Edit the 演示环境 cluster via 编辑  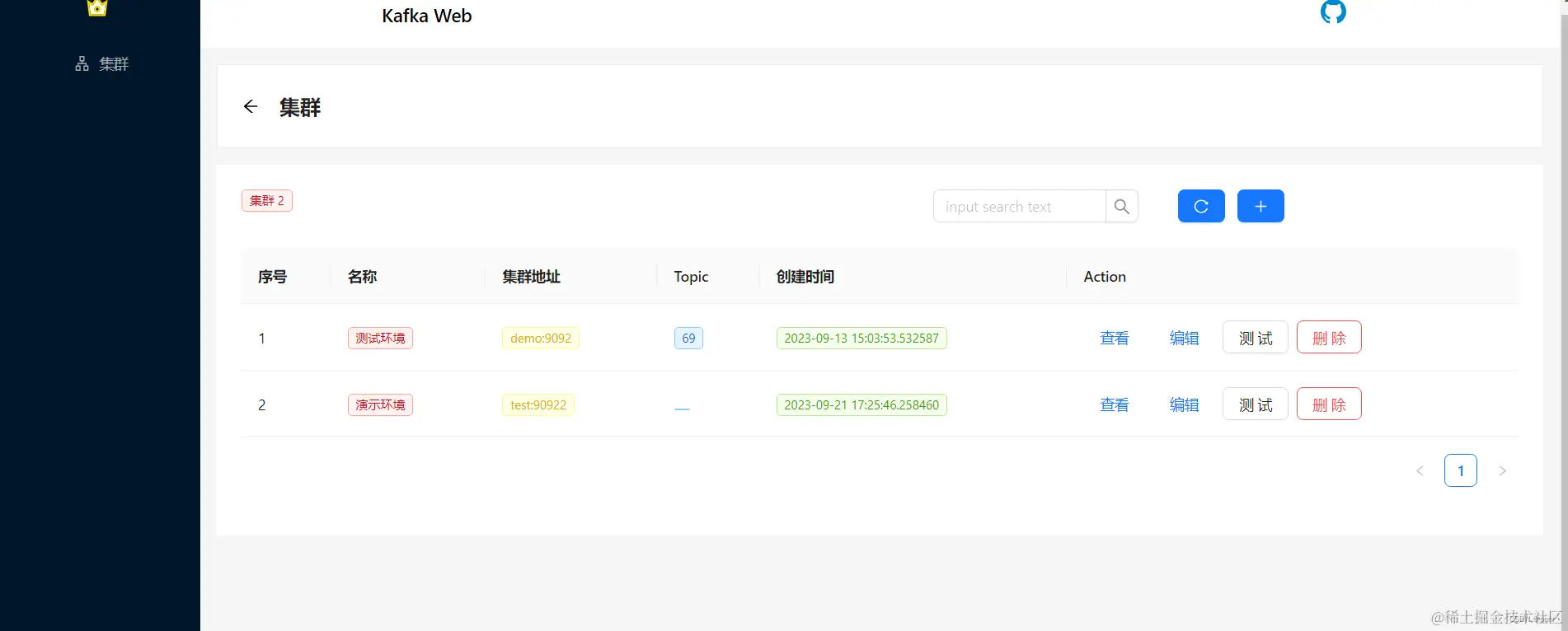coord(1184,404)
